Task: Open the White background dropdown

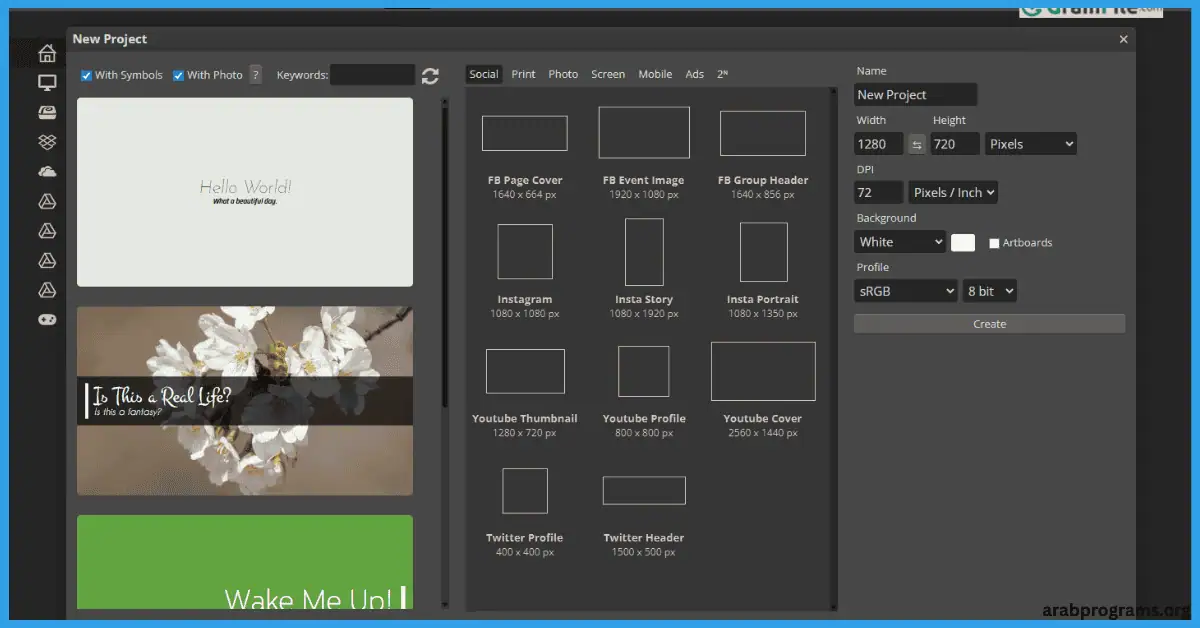Action: pos(900,242)
